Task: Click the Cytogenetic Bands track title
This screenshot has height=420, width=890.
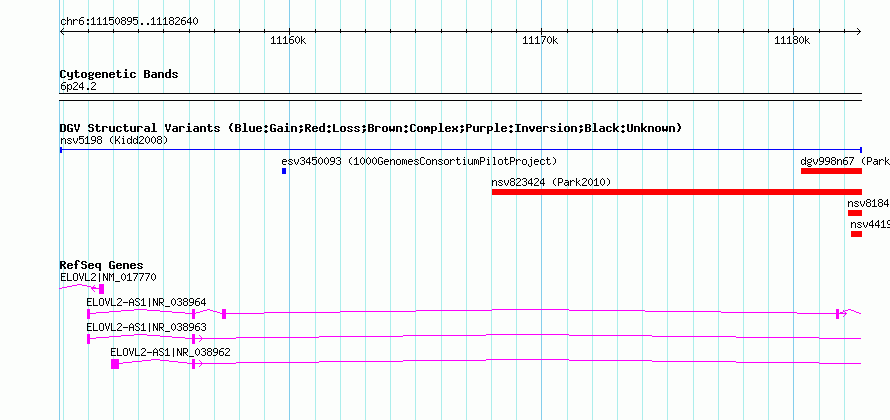Action: (x=119, y=74)
